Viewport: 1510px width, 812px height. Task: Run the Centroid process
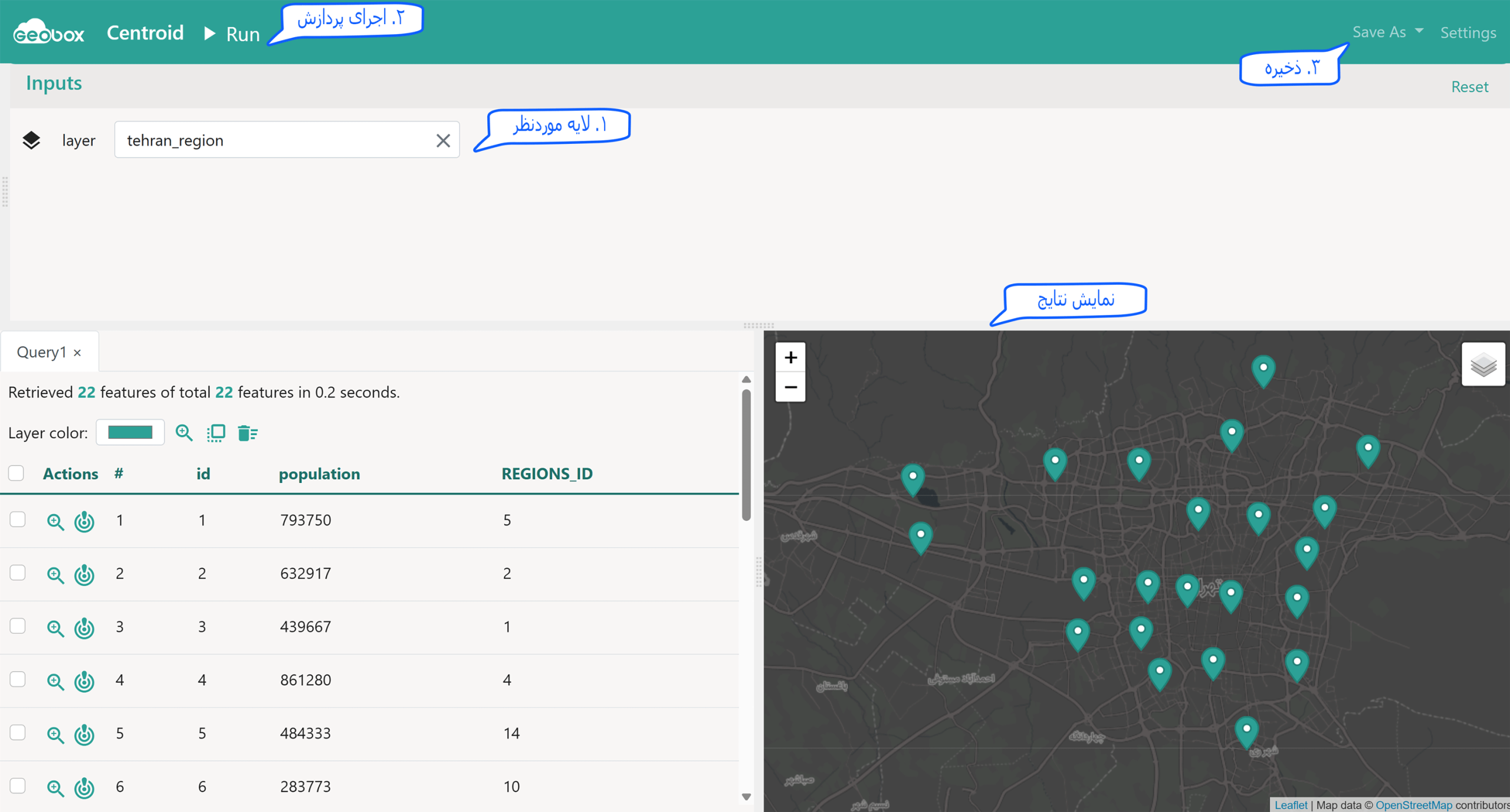[x=232, y=34]
